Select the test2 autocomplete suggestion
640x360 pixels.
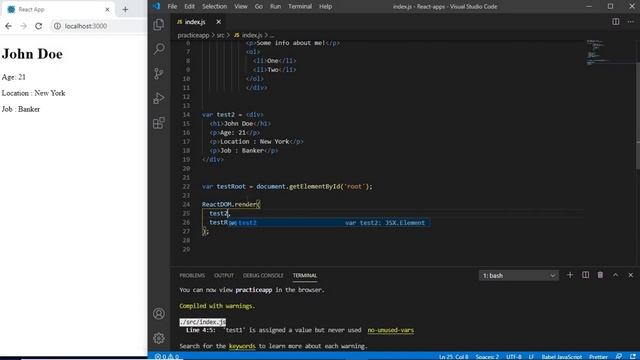(x=328, y=222)
